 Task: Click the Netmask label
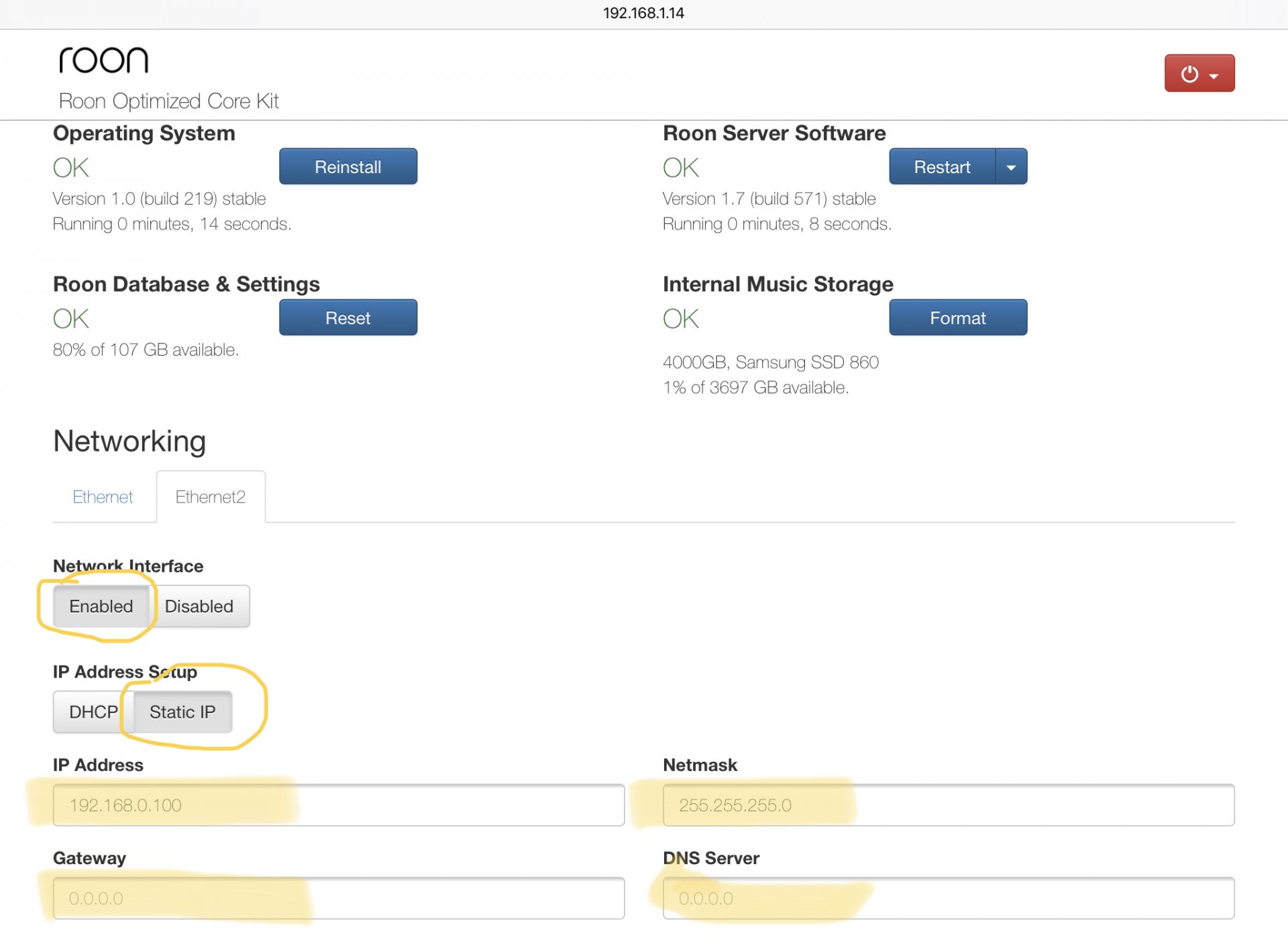[x=700, y=765]
